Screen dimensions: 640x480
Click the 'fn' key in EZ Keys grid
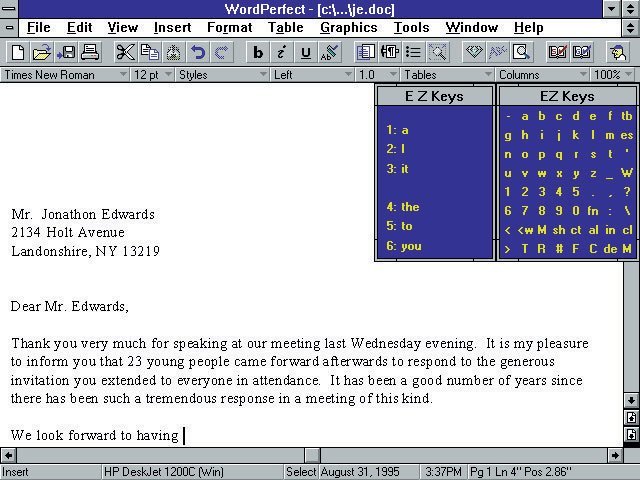pyautogui.click(x=593, y=211)
